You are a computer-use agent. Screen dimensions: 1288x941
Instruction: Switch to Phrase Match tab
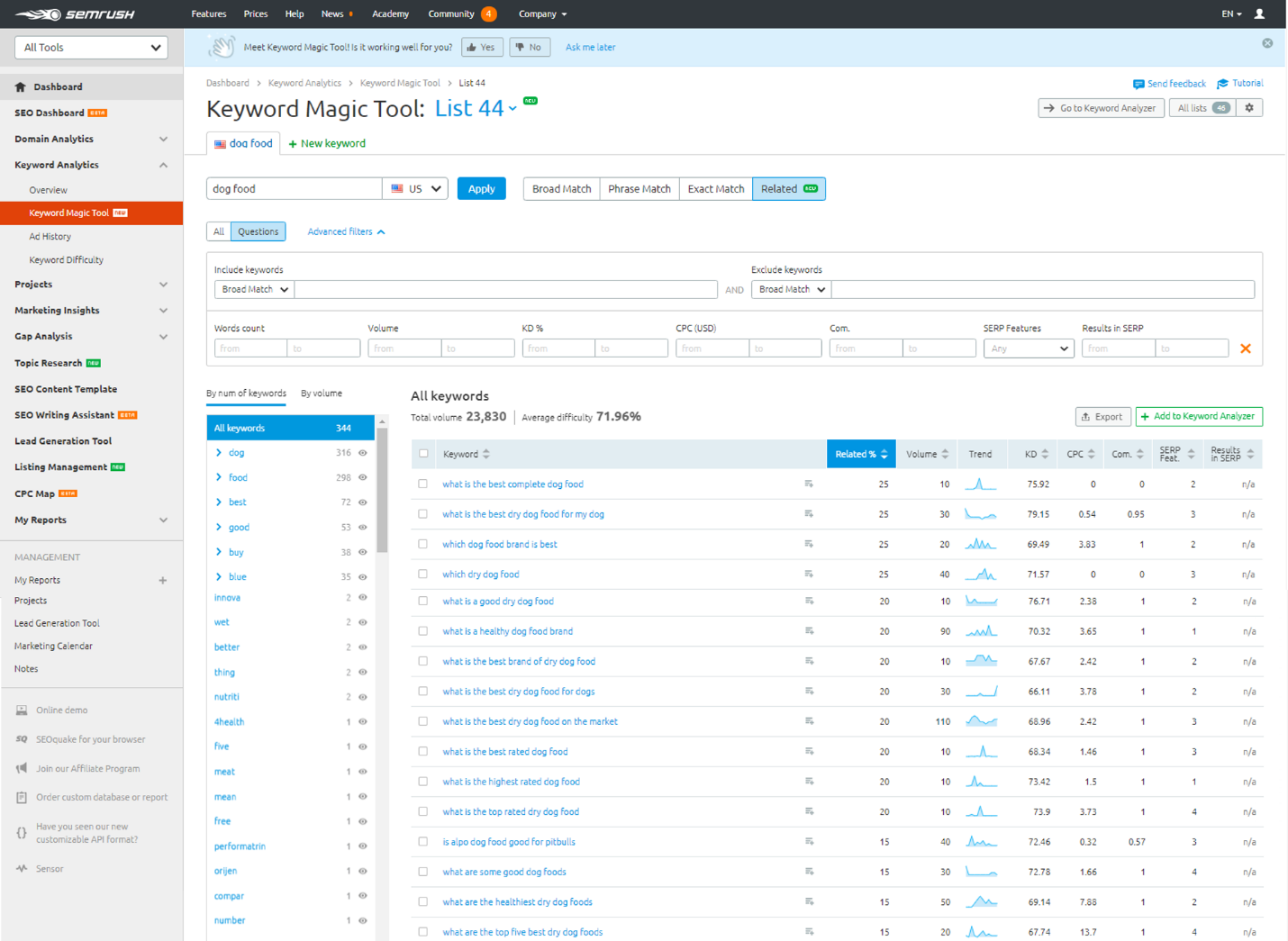coord(639,189)
